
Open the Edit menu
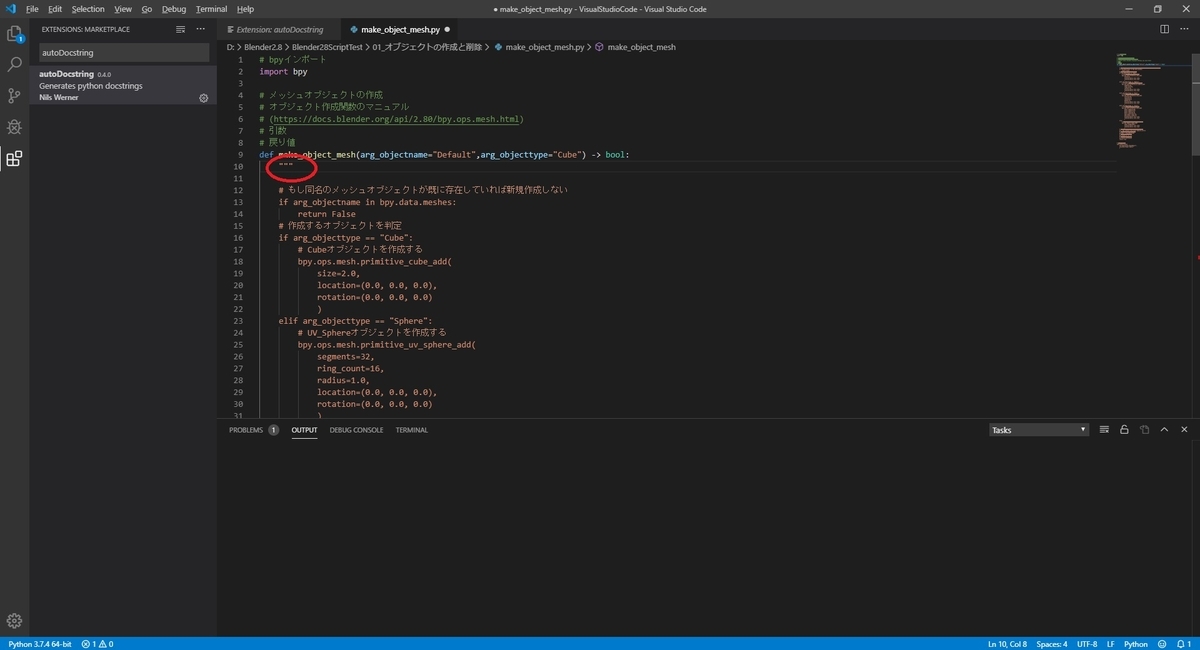pos(55,9)
